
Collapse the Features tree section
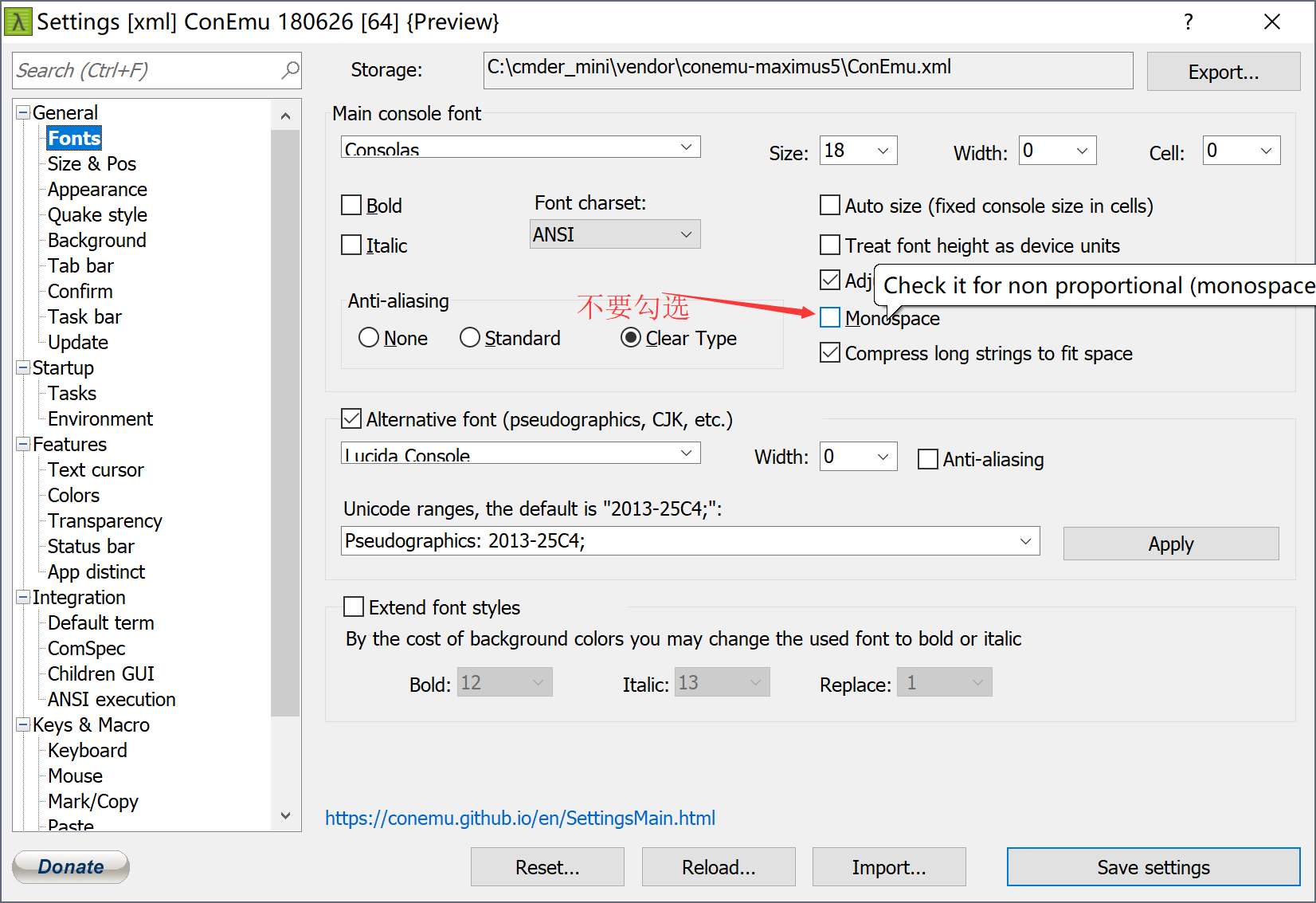point(23,444)
